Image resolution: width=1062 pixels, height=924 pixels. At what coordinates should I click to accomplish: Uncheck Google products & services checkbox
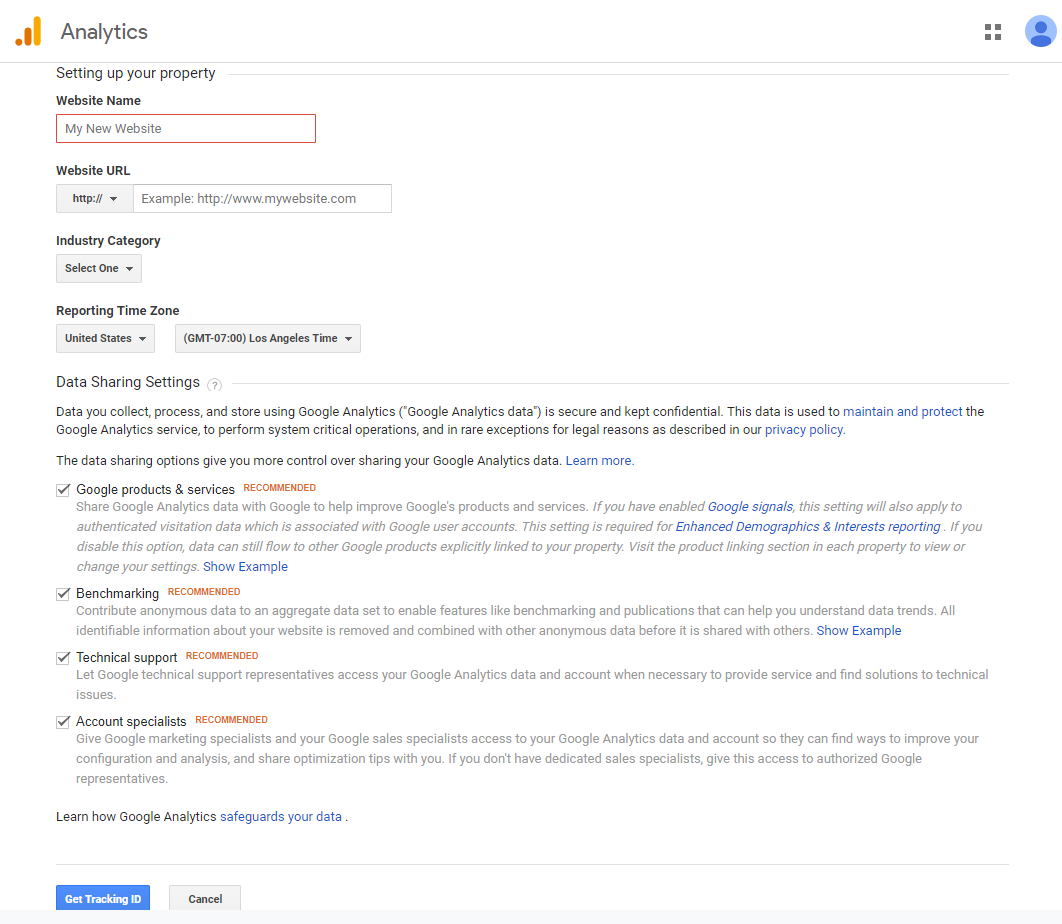pos(63,490)
